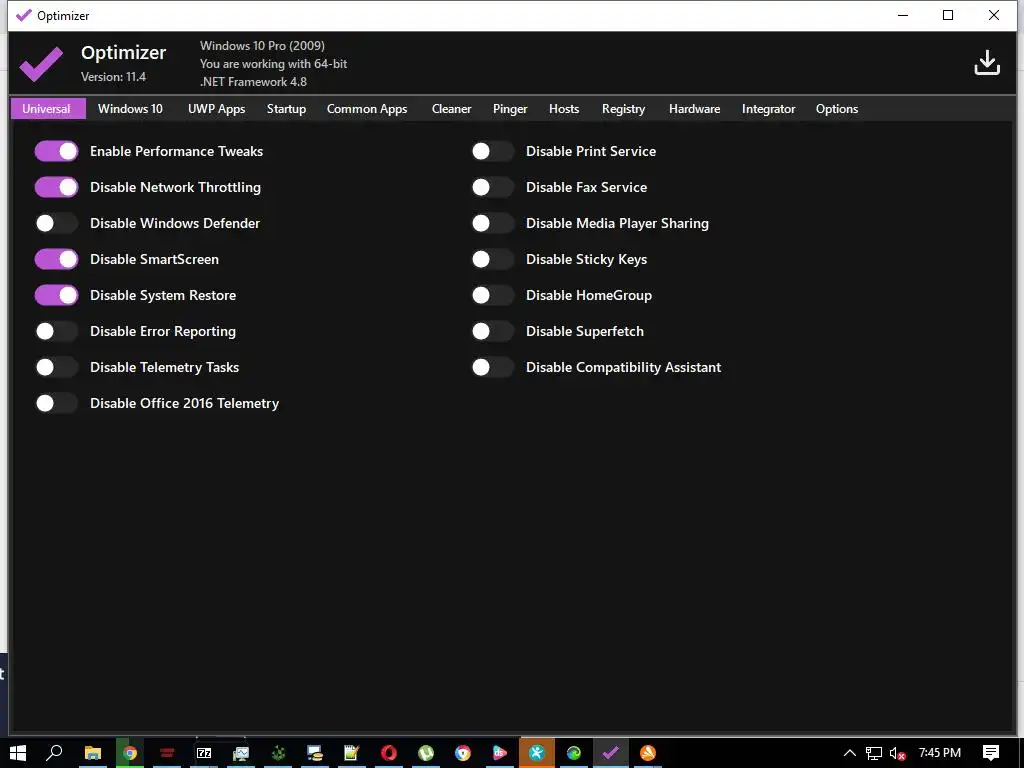Toggle the Disable System Restore switch
The height and width of the screenshot is (768, 1024).
[x=56, y=295]
